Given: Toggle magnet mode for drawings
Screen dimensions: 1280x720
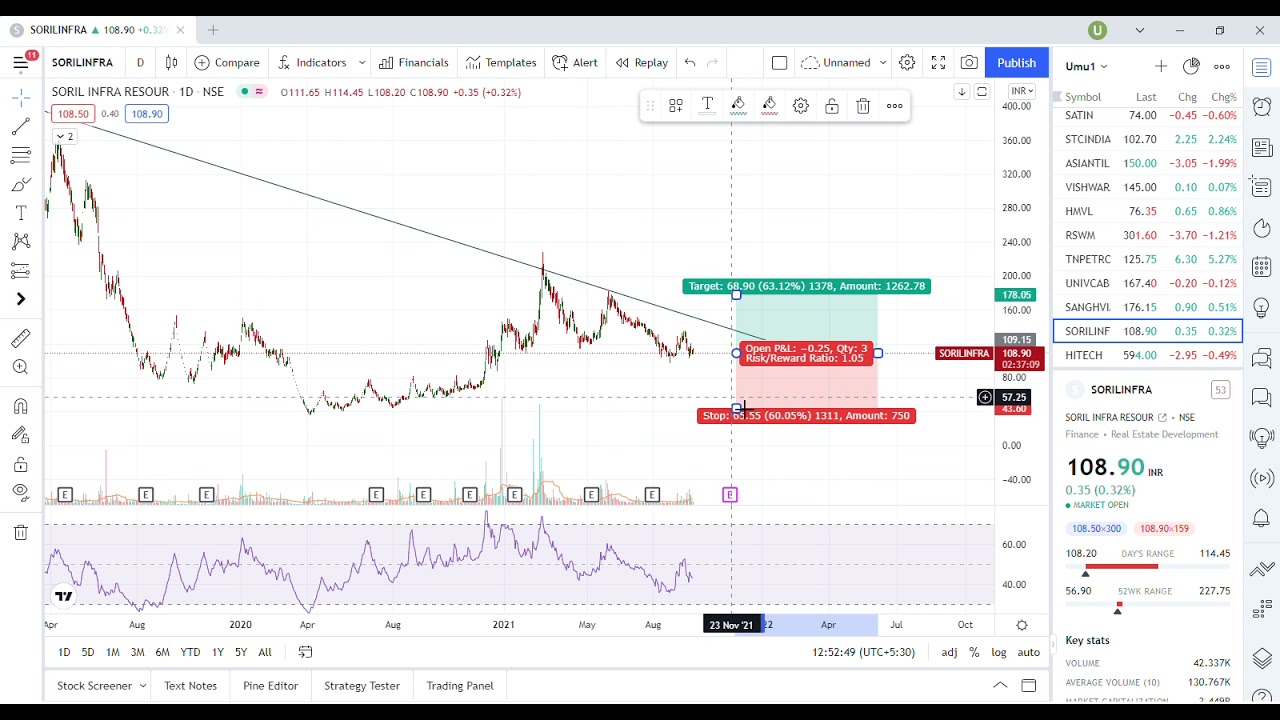Looking at the screenshot, I should tap(20, 406).
